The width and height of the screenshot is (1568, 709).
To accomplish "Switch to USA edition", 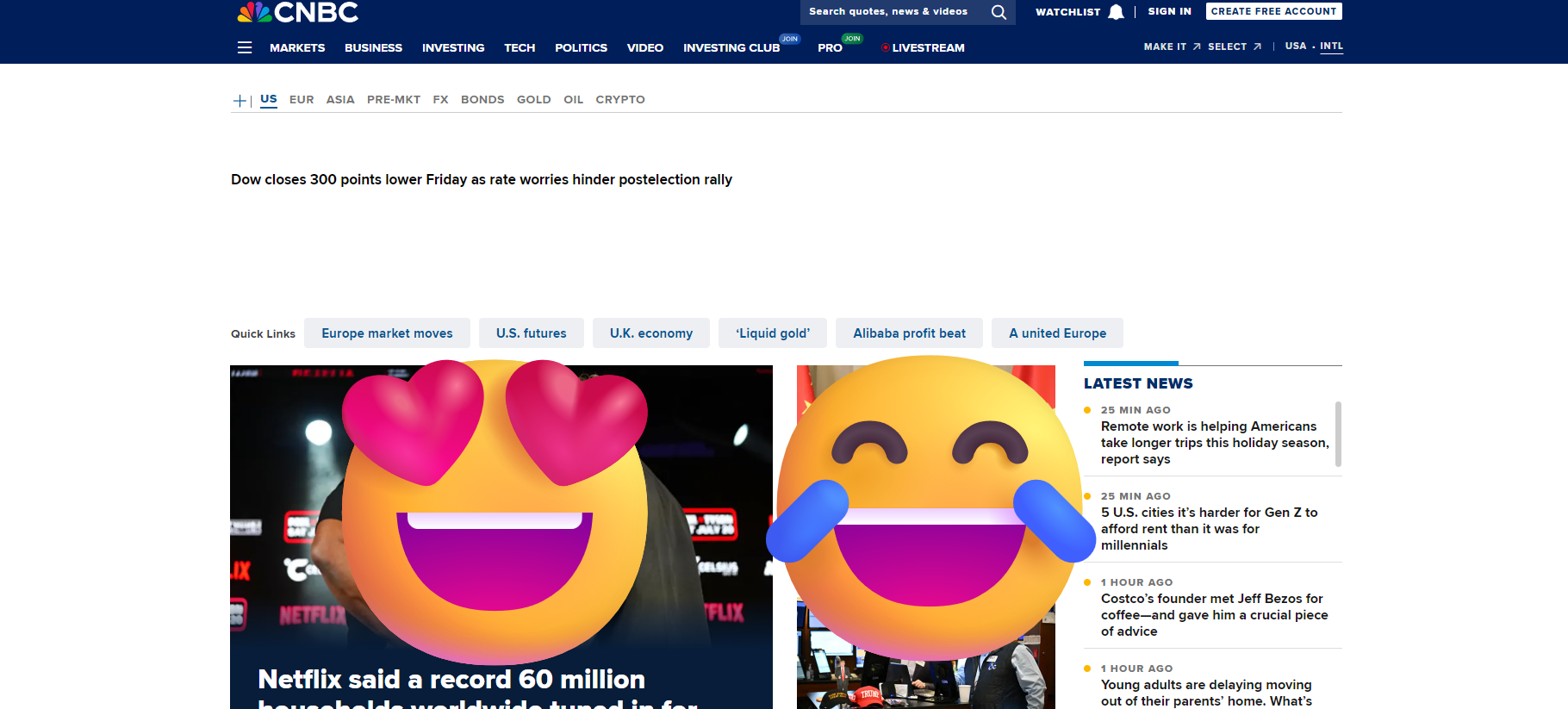I will point(1296,47).
